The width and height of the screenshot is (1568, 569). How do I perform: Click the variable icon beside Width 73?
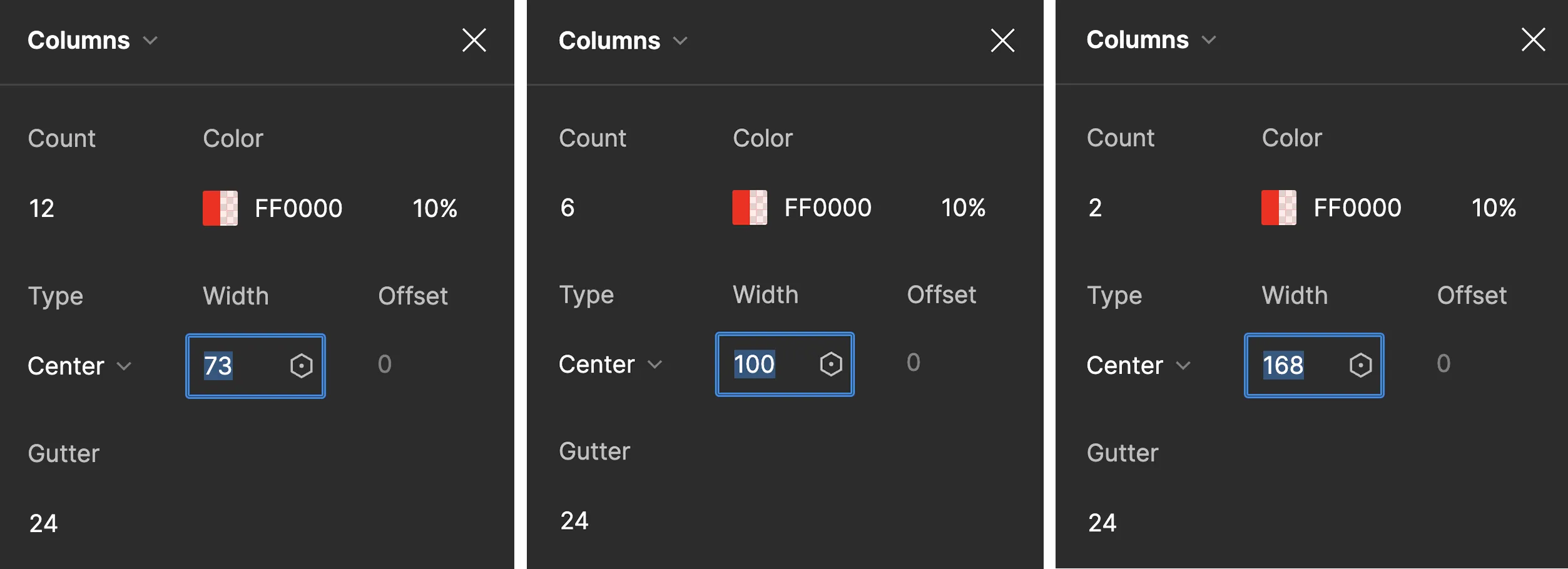[x=302, y=366]
